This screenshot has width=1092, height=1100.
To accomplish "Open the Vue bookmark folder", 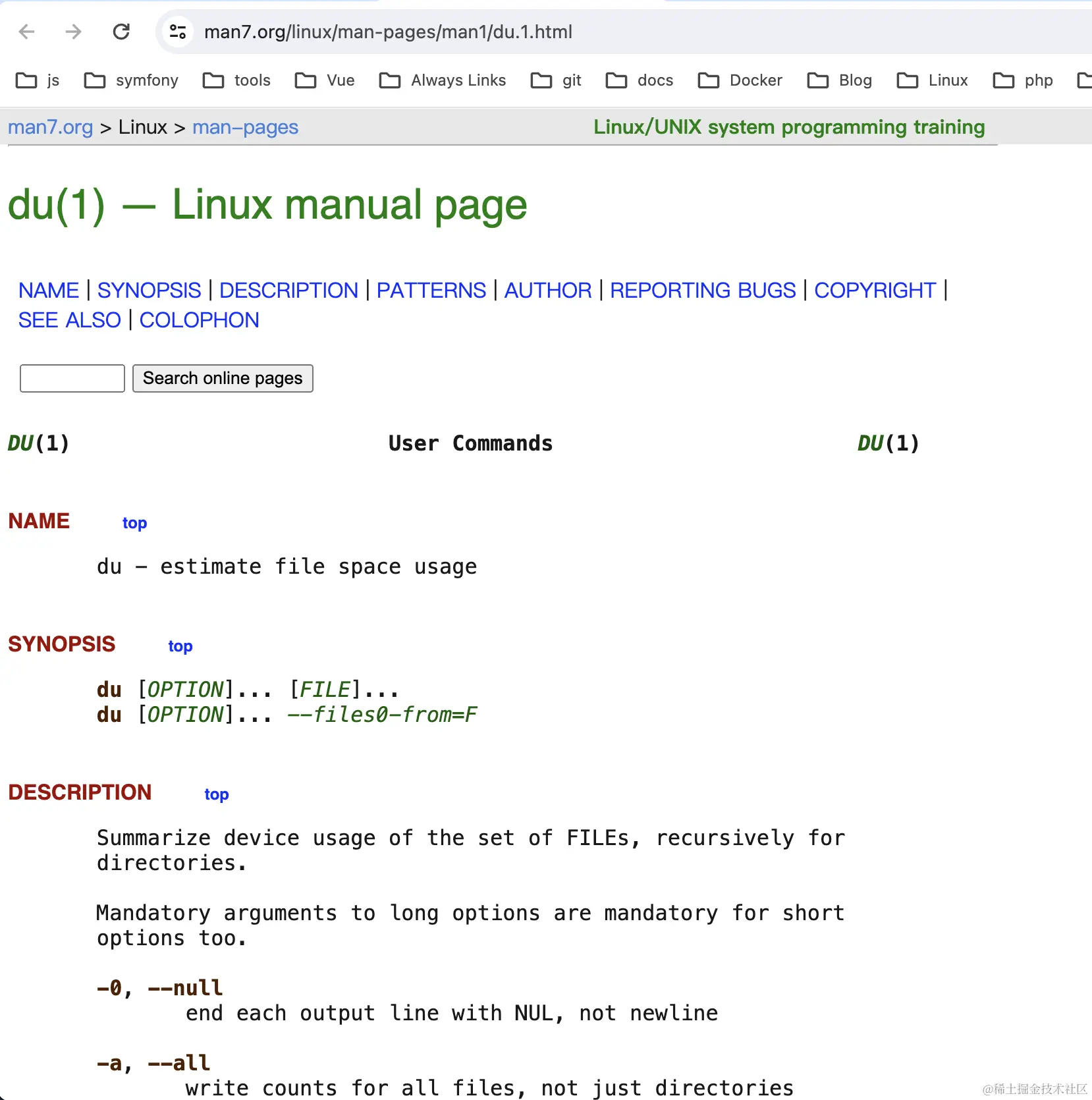I will 325,80.
